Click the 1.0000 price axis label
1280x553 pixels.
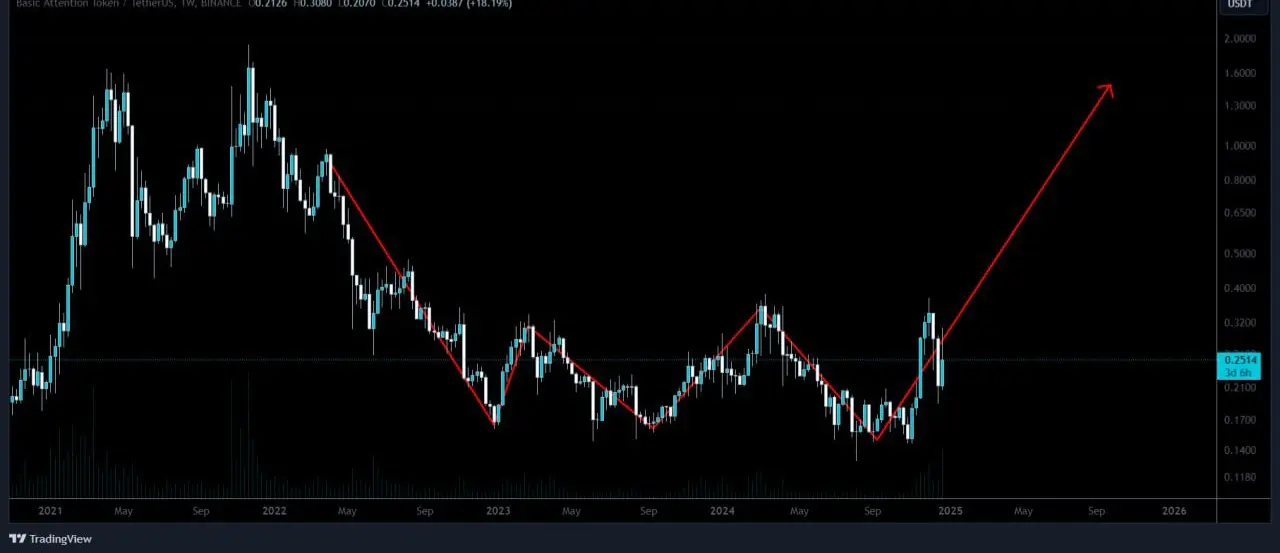[x=1239, y=146]
